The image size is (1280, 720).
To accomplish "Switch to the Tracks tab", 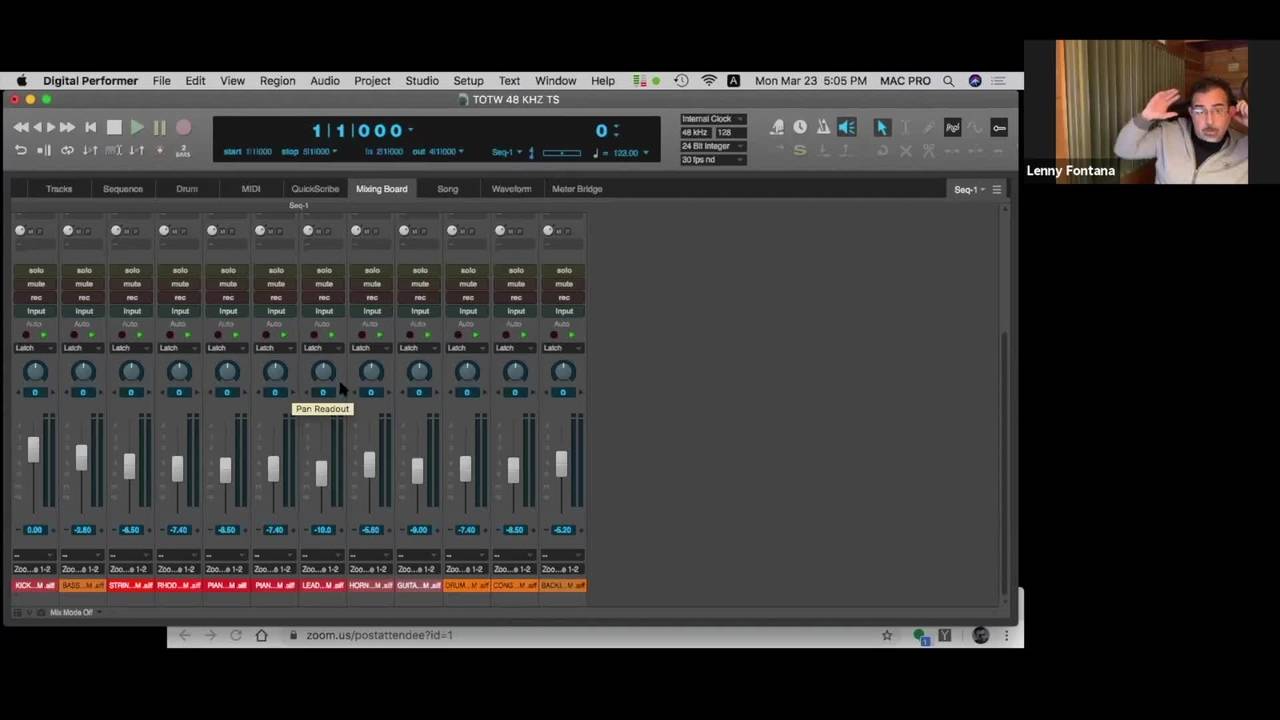I will tap(59, 189).
